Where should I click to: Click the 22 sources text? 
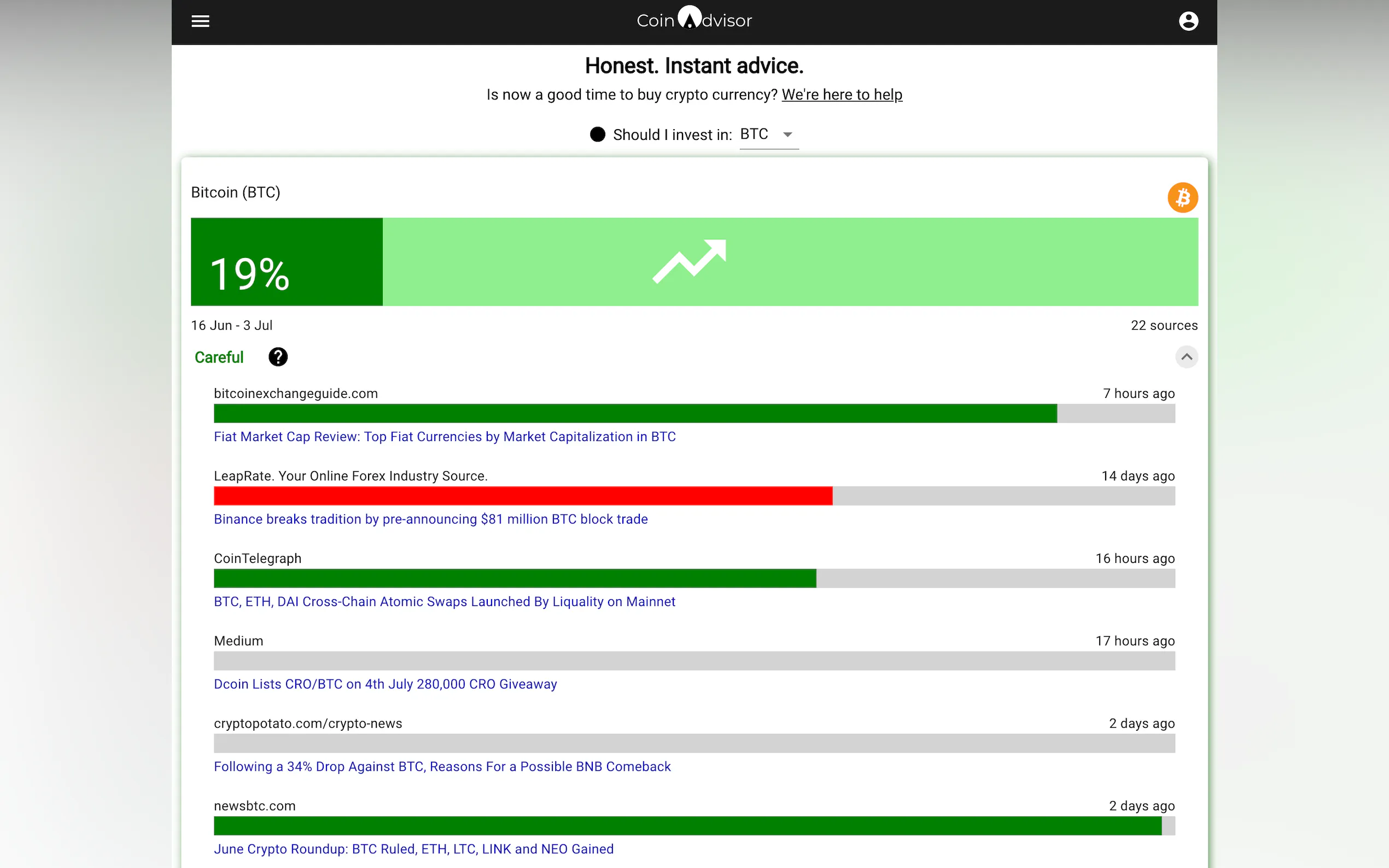point(1164,326)
